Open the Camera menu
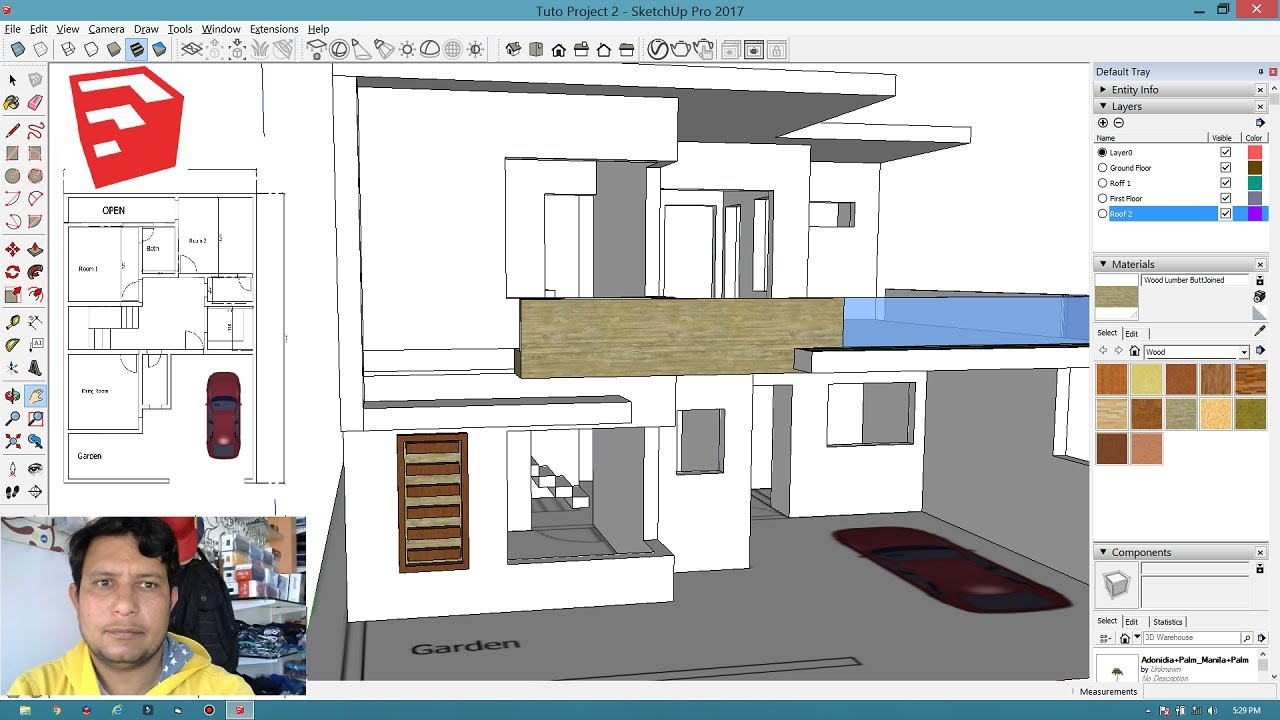Screen dimensions: 1280x720 click(106, 29)
